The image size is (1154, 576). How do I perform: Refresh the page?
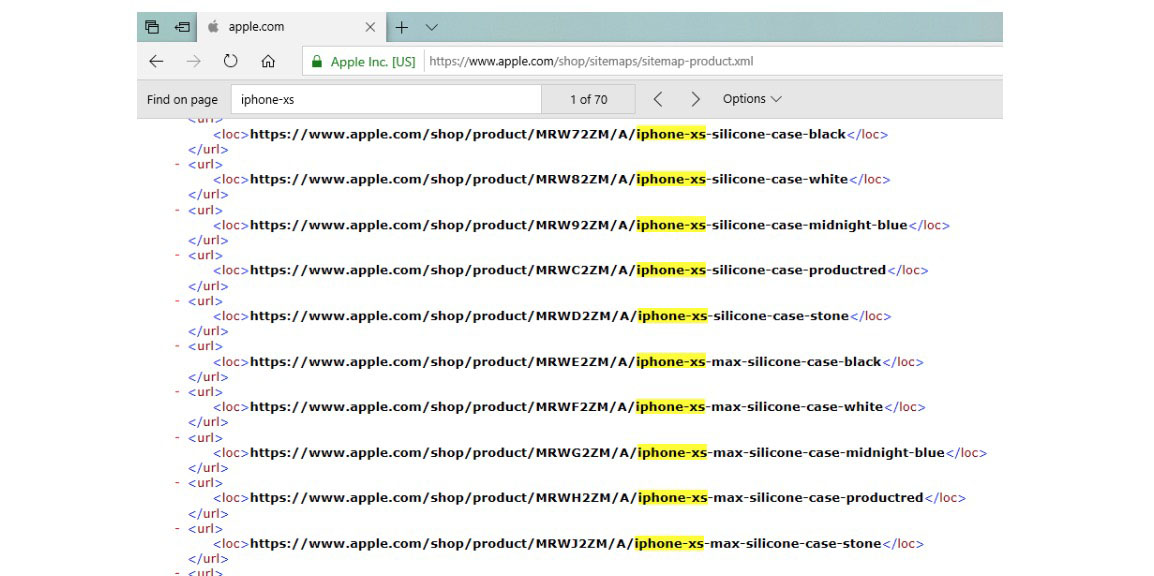(x=231, y=61)
